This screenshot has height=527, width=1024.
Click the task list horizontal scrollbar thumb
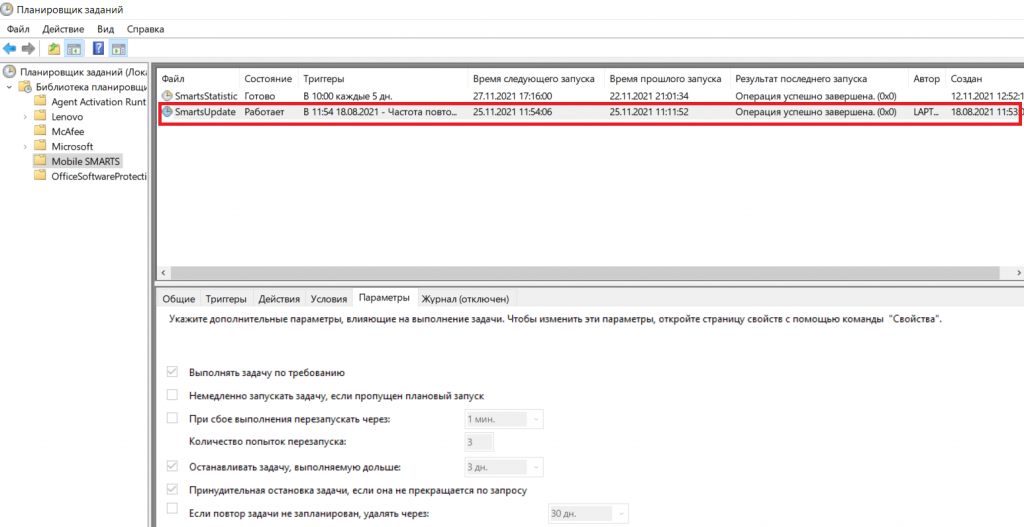coord(585,272)
